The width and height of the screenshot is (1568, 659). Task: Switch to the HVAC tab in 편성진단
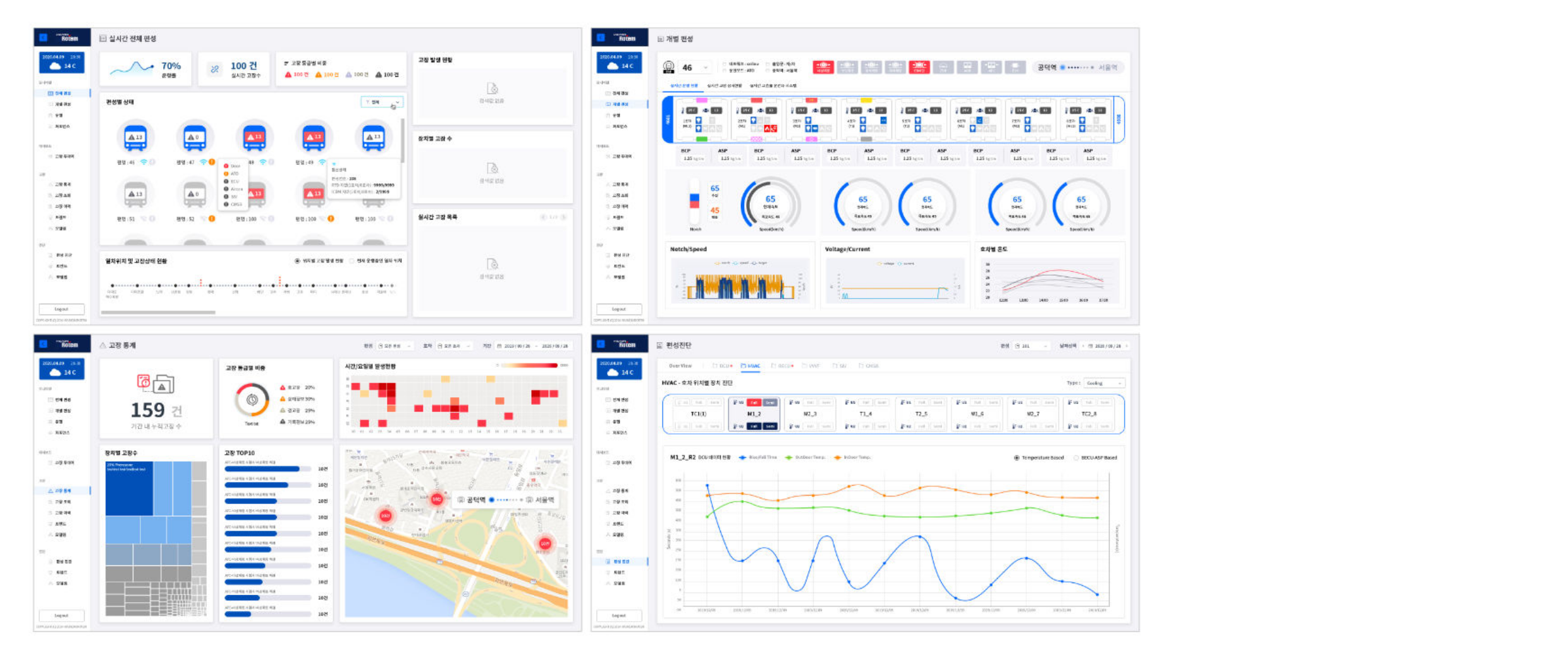[x=750, y=366]
